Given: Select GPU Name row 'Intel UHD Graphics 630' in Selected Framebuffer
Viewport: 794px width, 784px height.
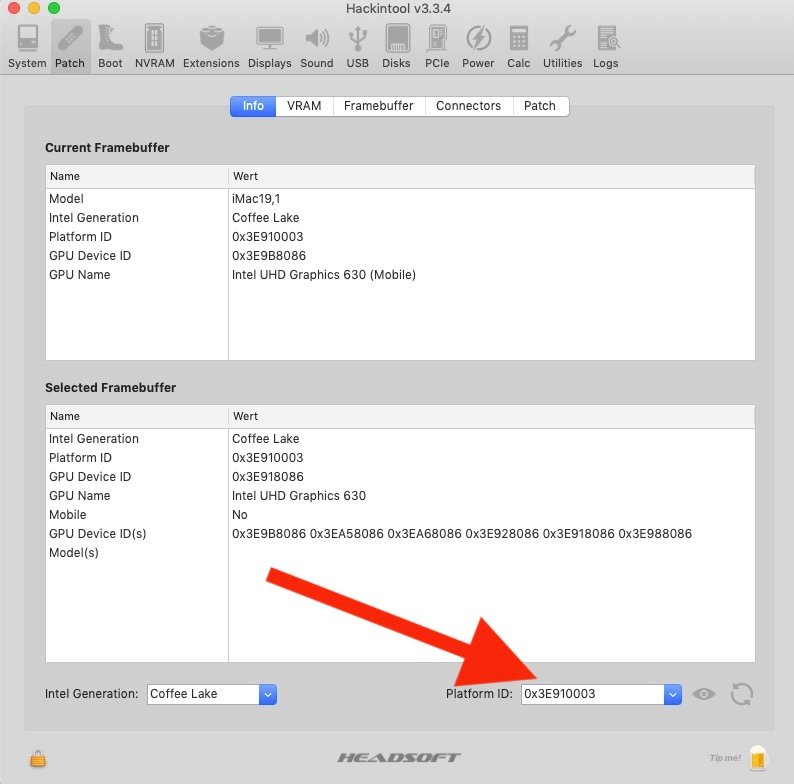Looking at the screenshot, I should 400,496.
